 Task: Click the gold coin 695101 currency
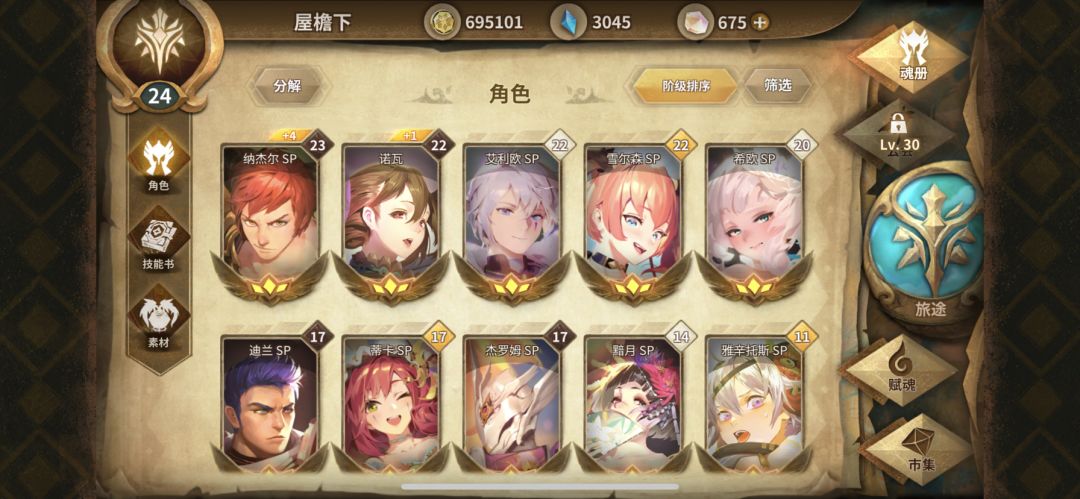pos(474,23)
